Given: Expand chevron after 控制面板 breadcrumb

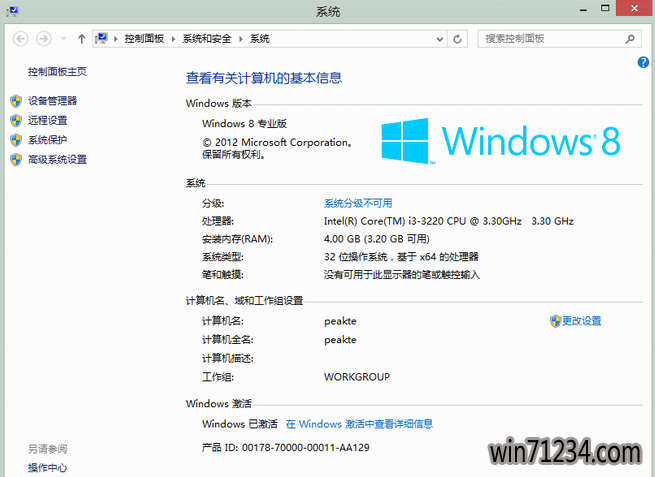Looking at the screenshot, I should pos(173,39).
